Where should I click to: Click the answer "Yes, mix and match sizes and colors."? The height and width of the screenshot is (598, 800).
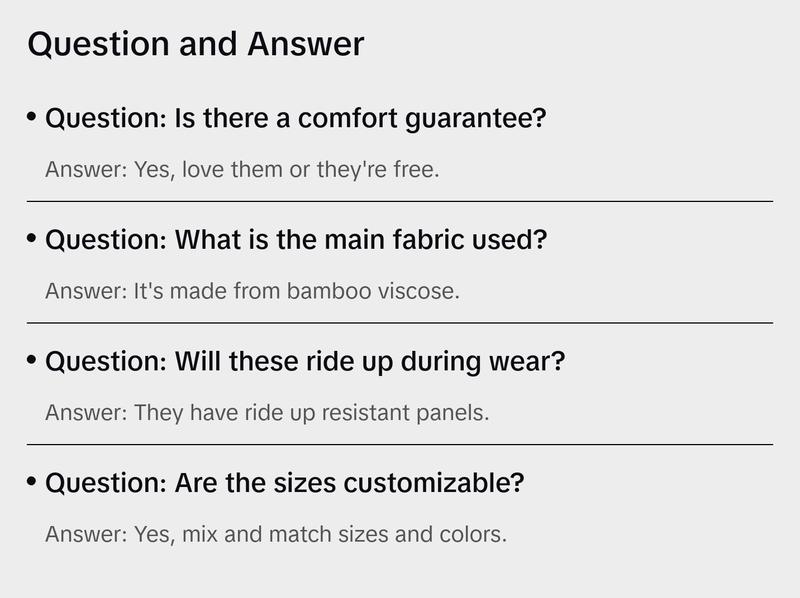tap(276, 534)
